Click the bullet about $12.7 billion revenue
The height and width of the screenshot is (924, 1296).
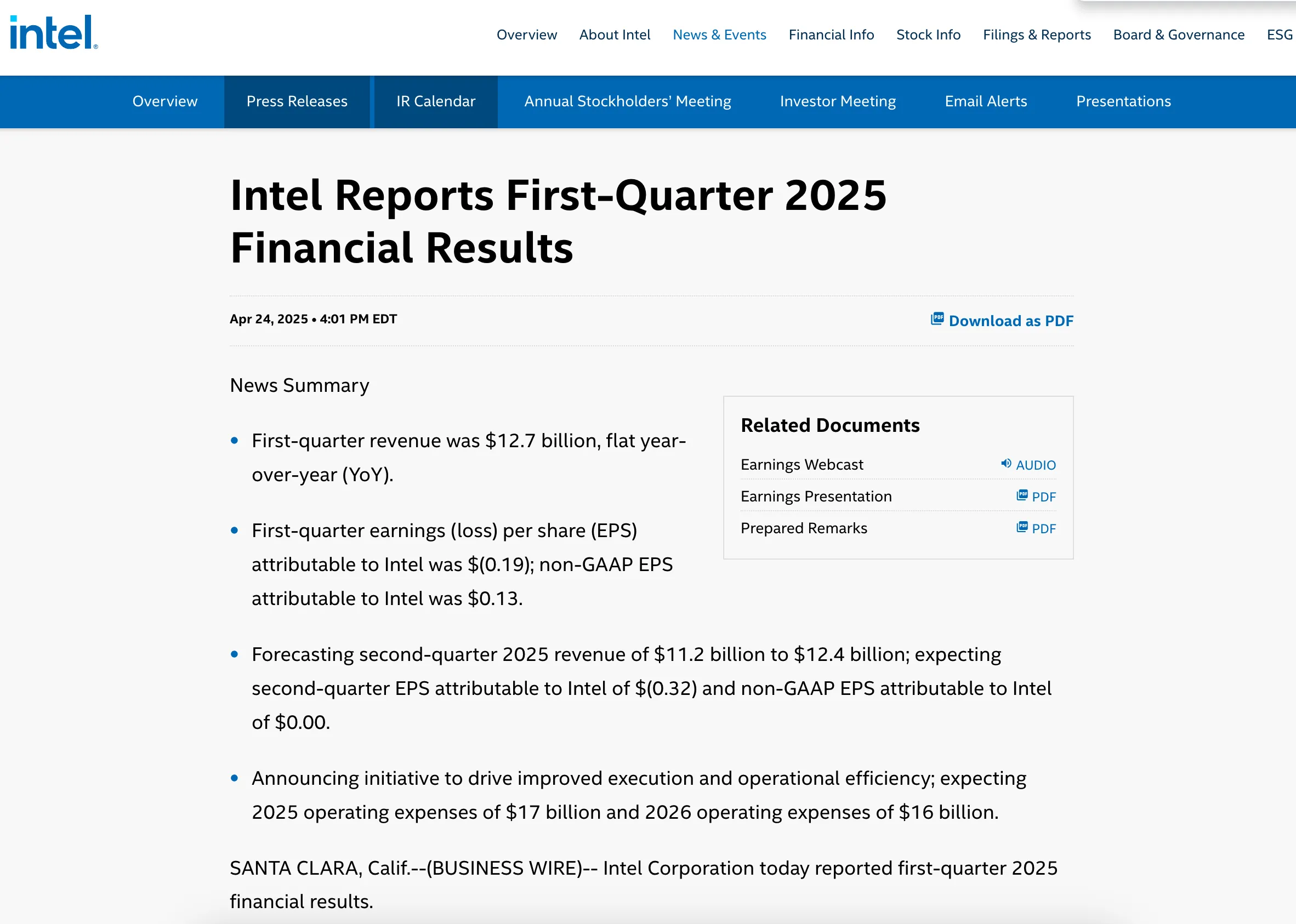[x=469, y=458]
